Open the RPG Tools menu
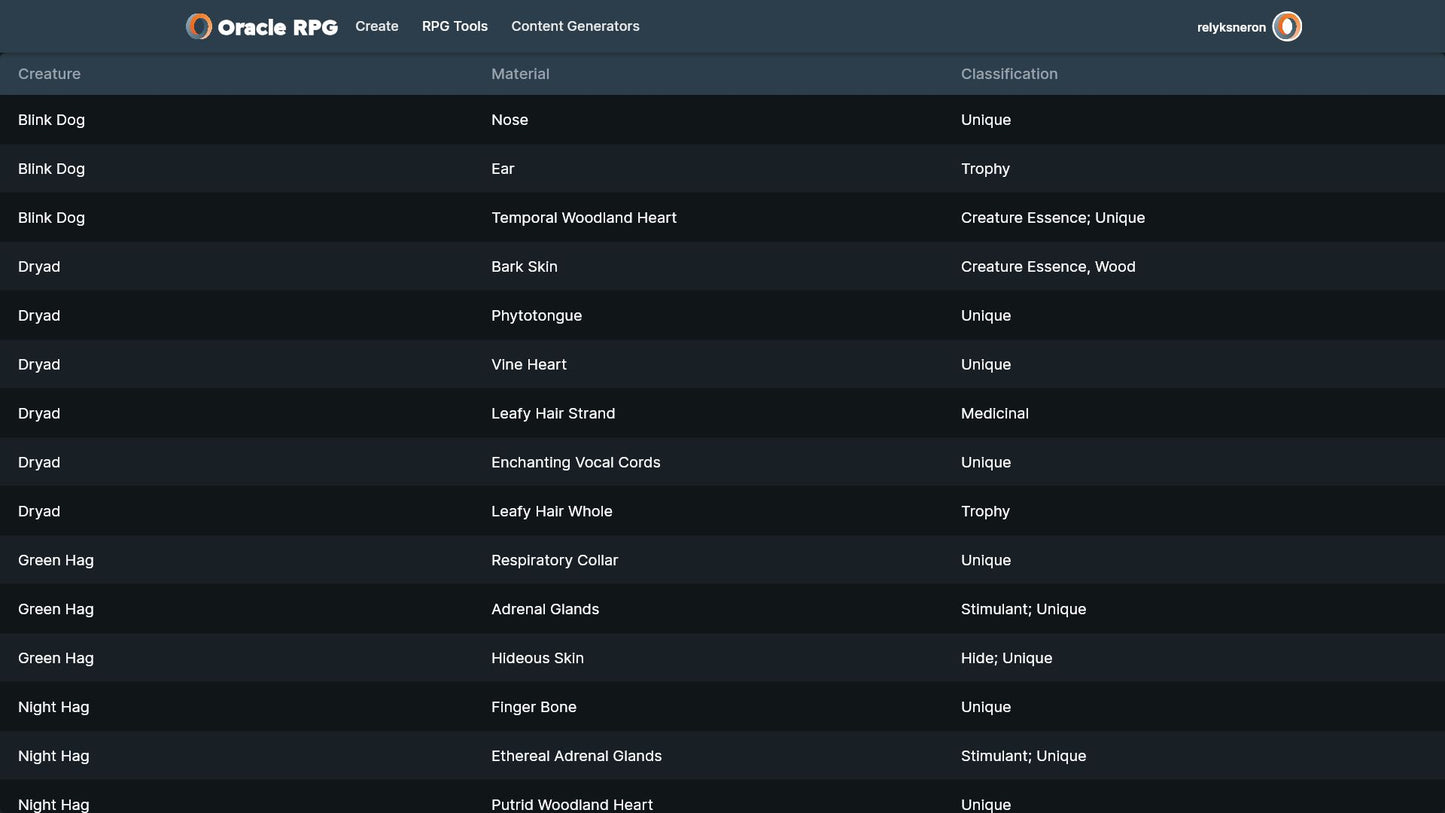 455,27
